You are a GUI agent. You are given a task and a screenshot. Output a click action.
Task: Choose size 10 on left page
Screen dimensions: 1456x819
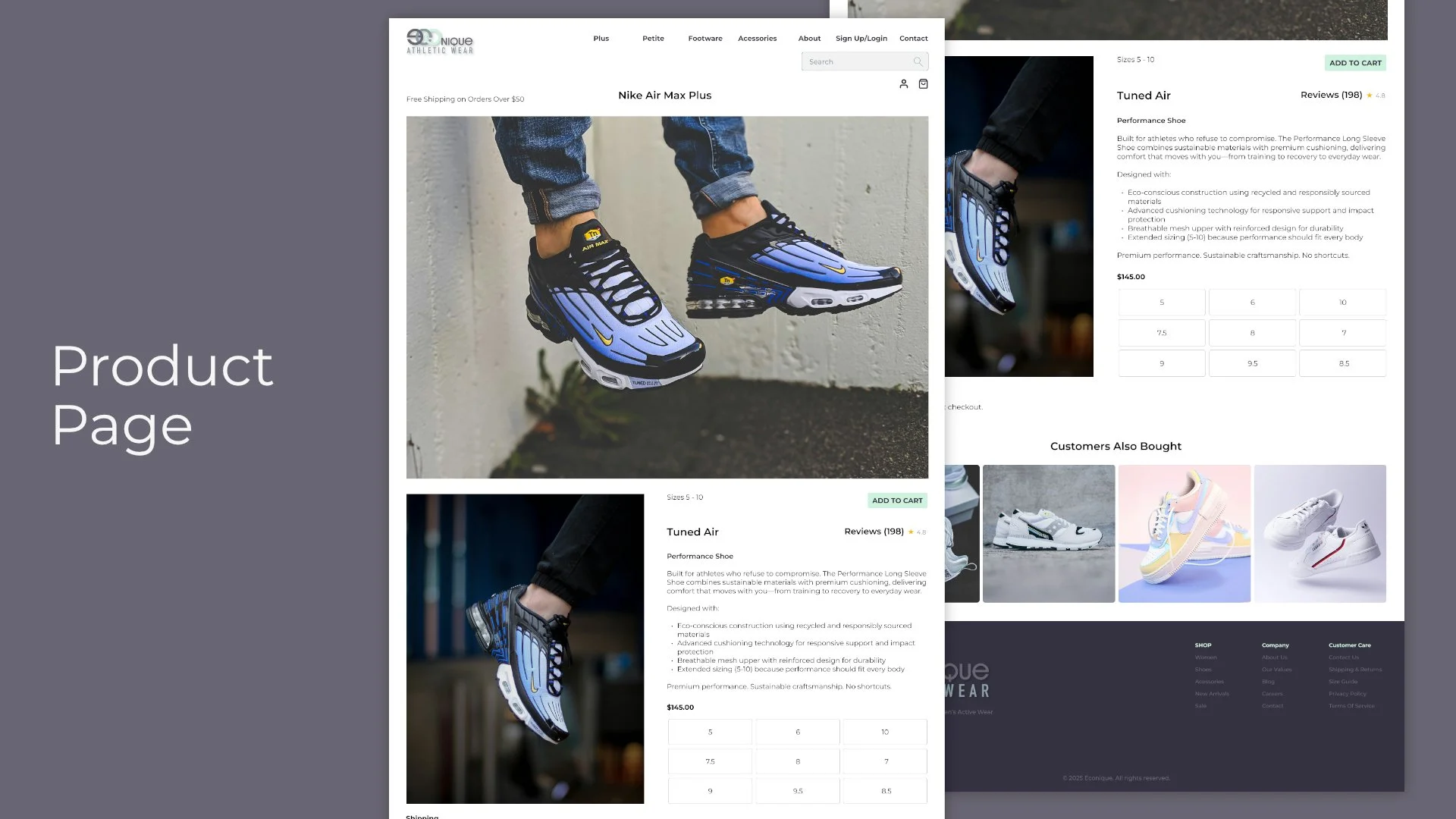tap(884, 733)
